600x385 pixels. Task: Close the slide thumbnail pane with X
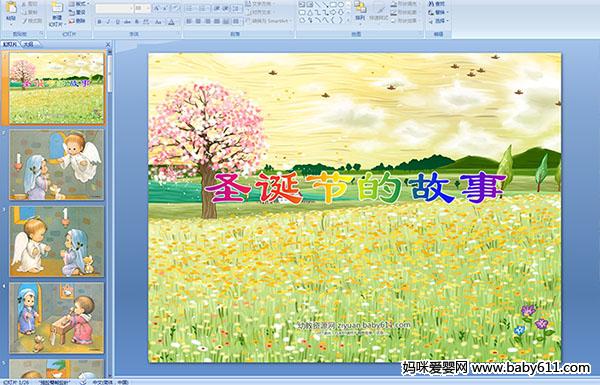pos(108,44)
